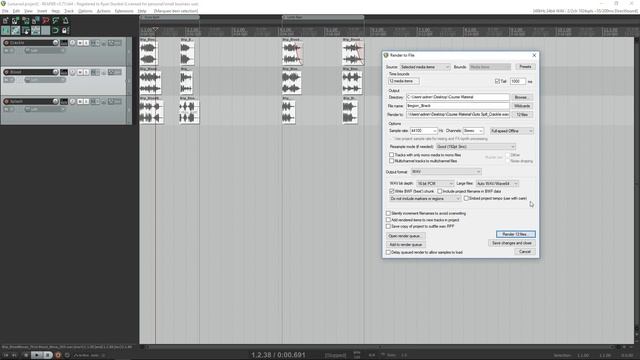The height and width of the screenshot is (360, 640).
Task: Open the View menu
Action: tap(28, 11)
